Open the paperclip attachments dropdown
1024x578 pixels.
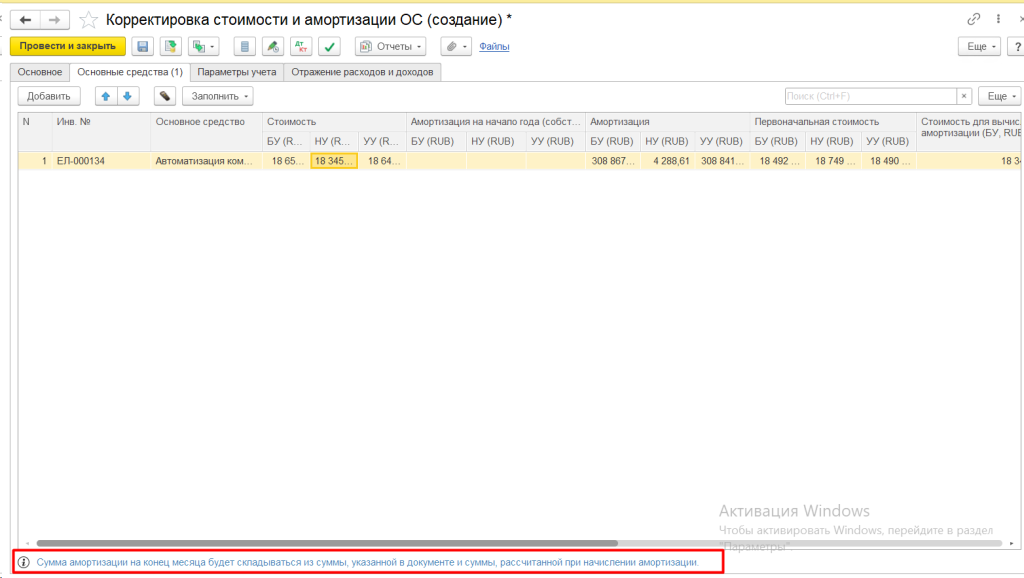tap(456, 46)
